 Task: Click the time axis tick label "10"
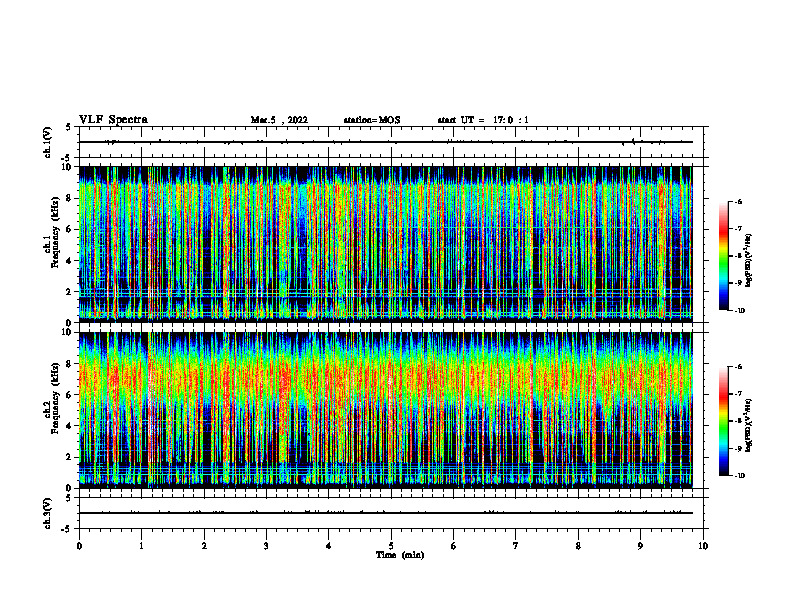pos(703,546)
